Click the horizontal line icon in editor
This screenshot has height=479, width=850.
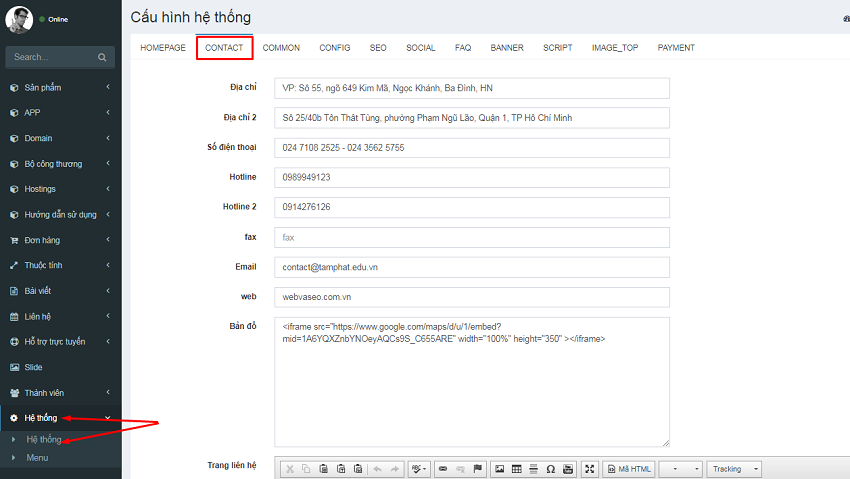coord(533,468)
